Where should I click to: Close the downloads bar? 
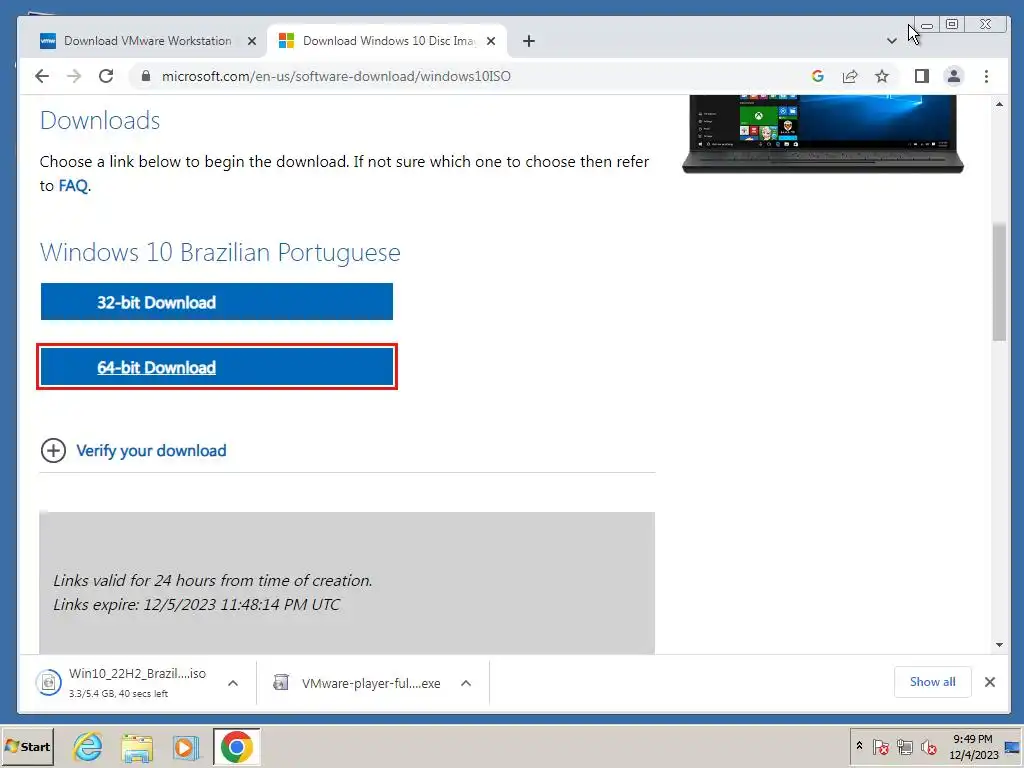coord(990,682)
